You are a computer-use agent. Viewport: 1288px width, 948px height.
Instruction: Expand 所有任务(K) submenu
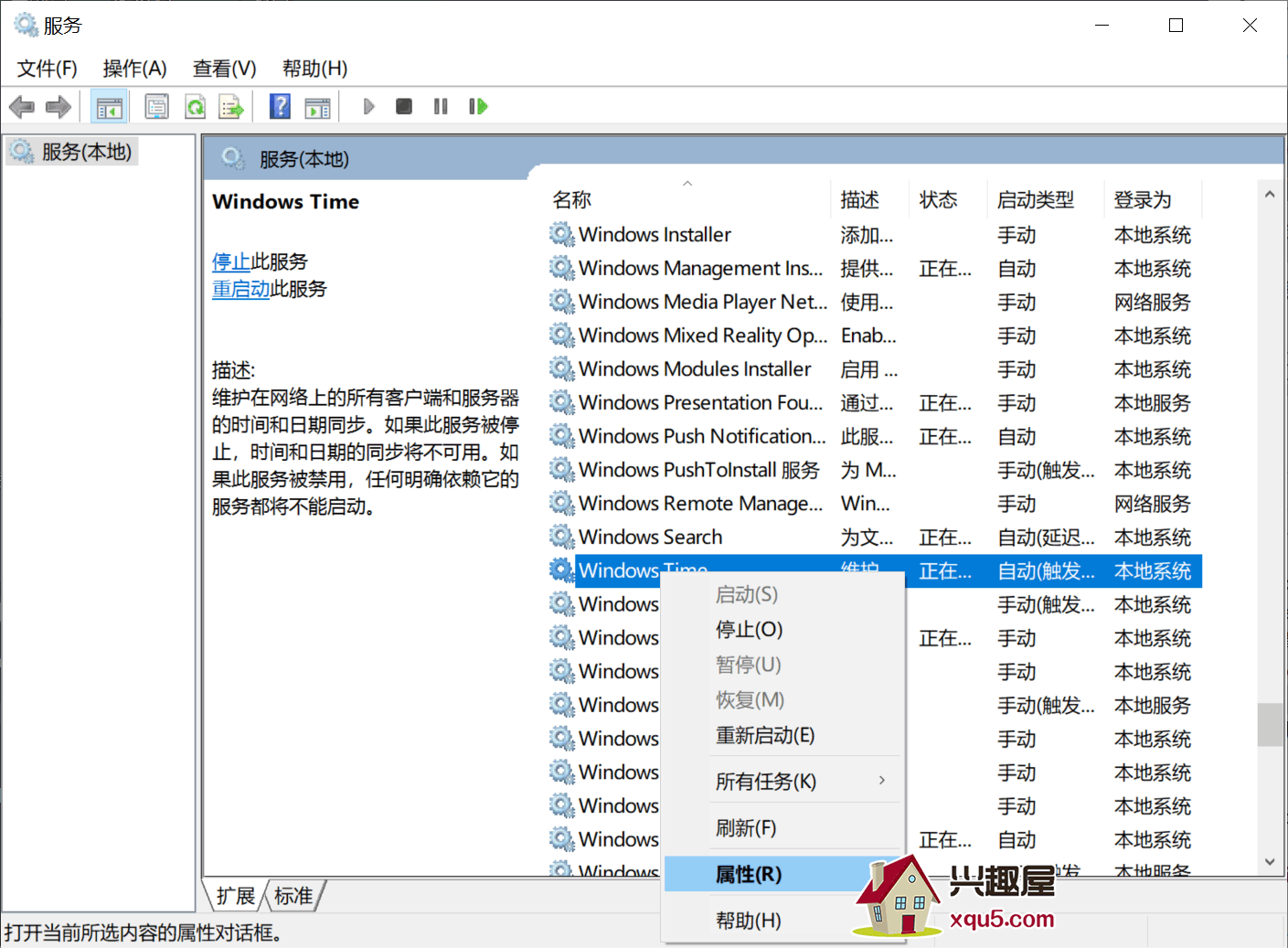782,782
